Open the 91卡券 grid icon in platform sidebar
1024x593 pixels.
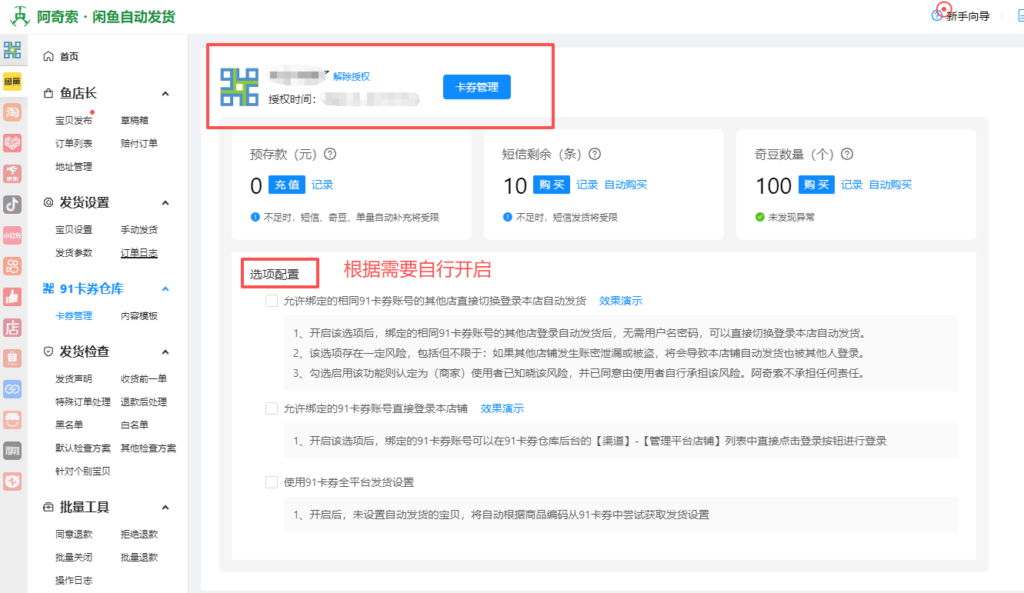coord(12,50)
